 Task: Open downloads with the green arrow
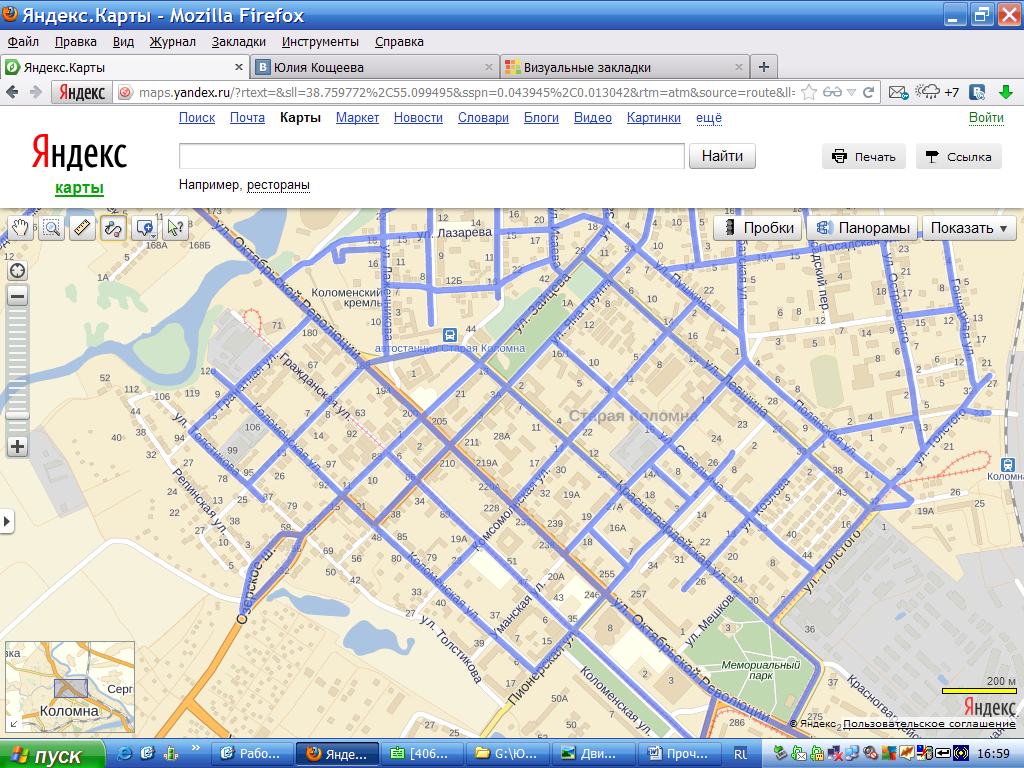(1006, 92)
